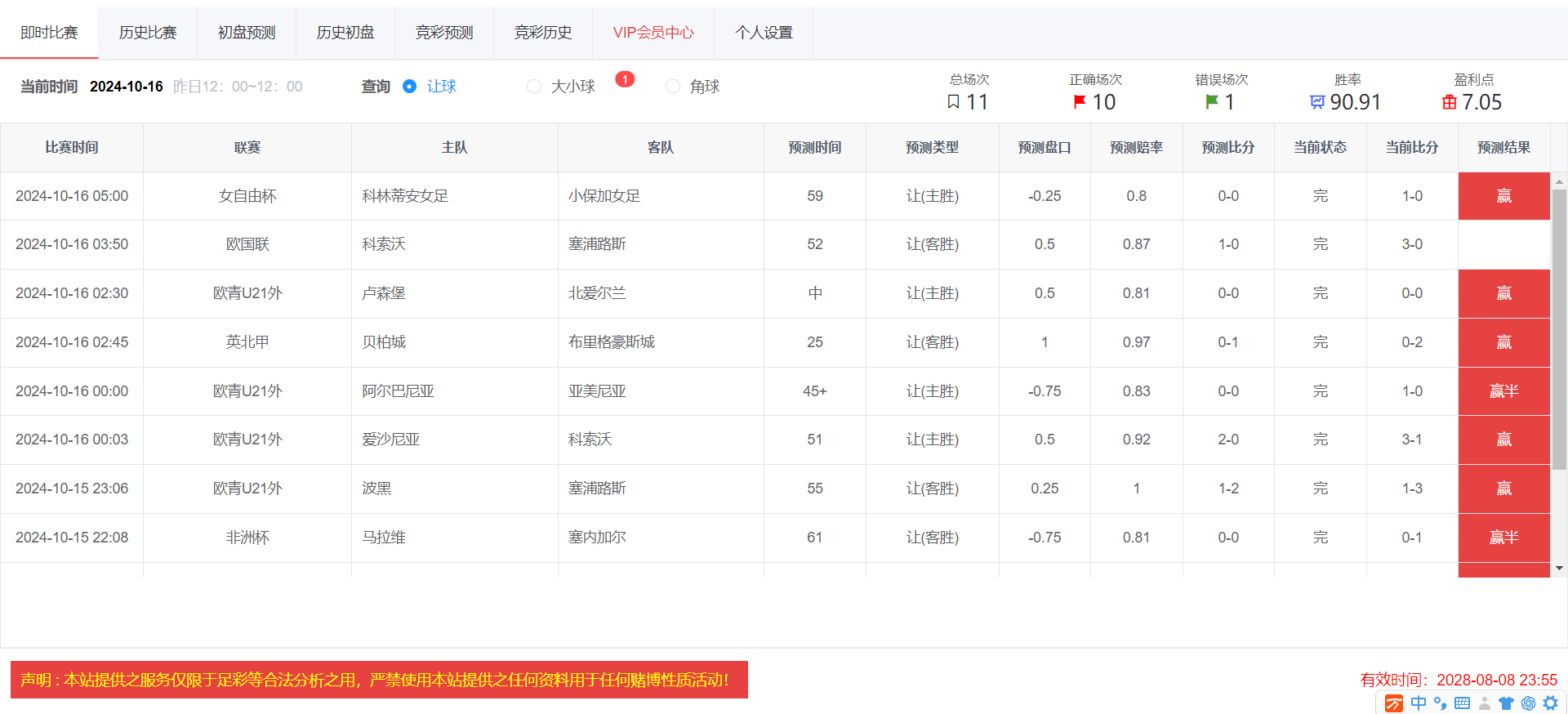
Task: Open the IME settings gear icon
Action: [1551, 703]
